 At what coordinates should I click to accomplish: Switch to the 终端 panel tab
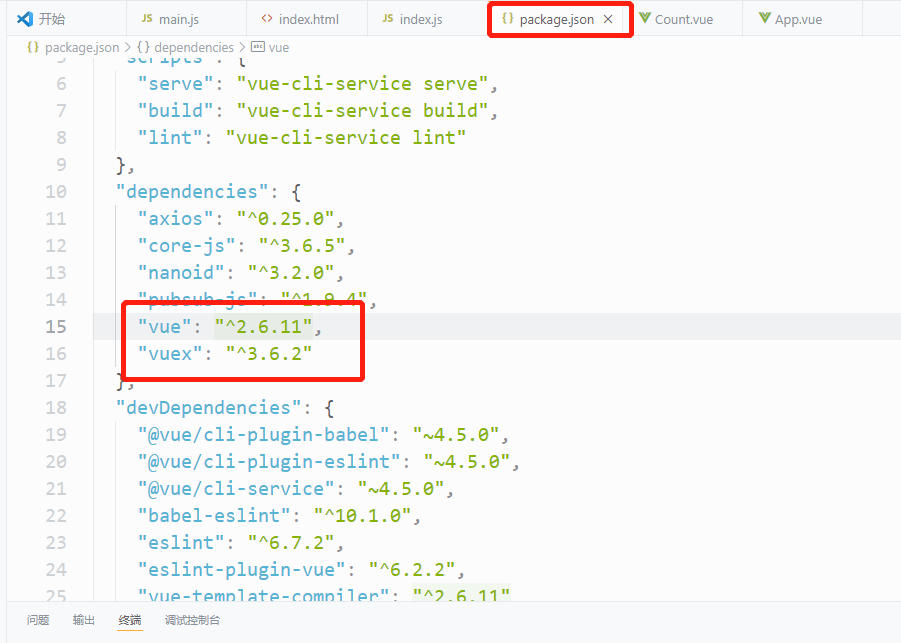tap(129, 620)
